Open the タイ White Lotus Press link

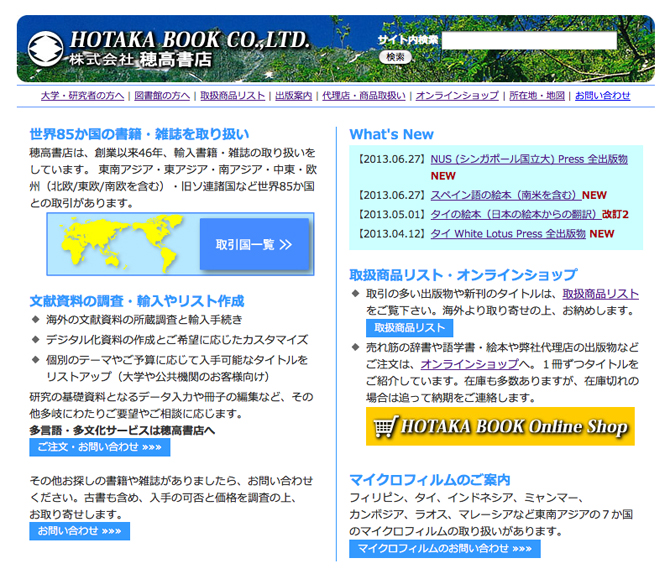click(x=508, y=234)
